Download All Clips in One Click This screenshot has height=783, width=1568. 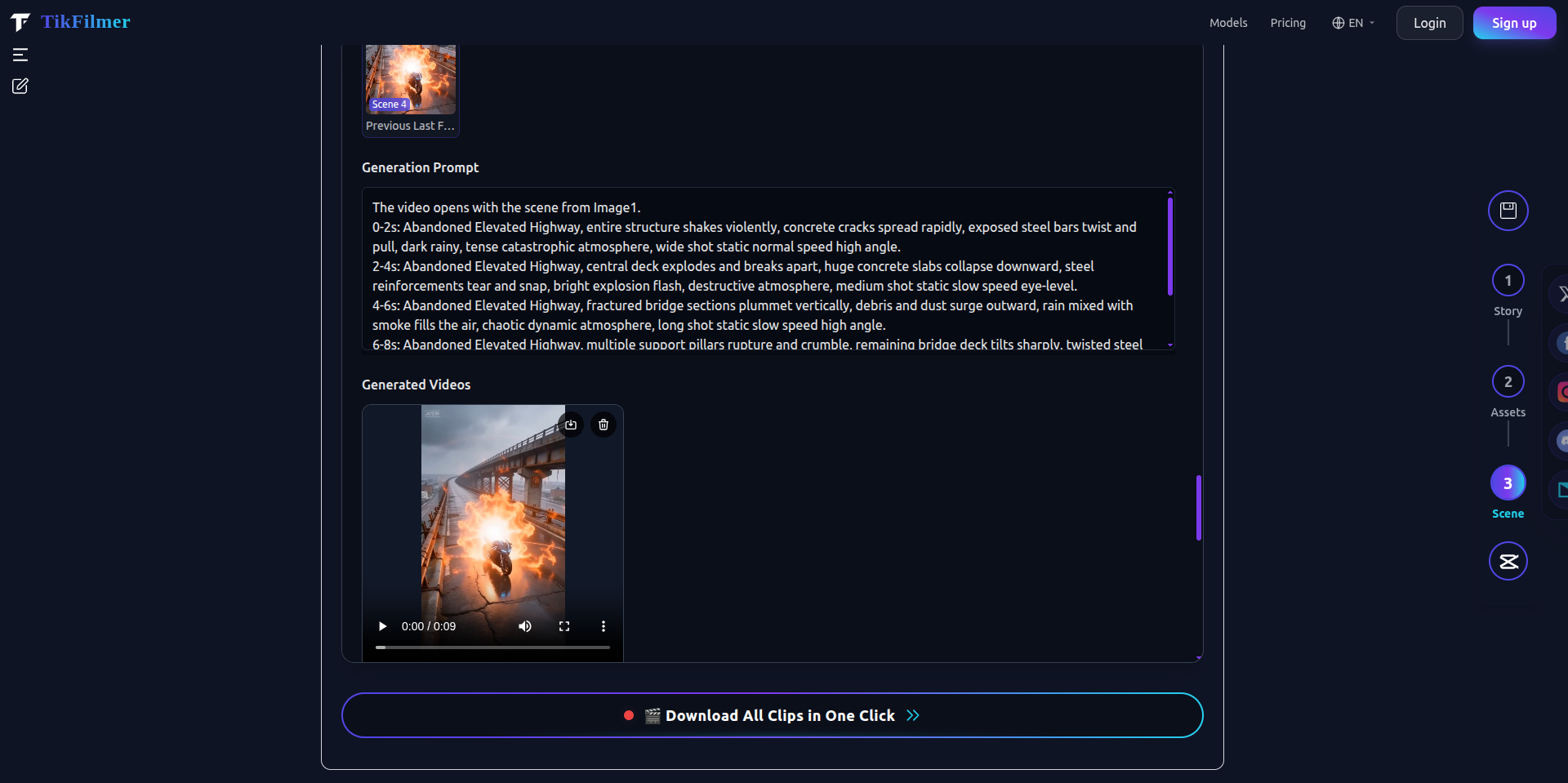[773, 715]
